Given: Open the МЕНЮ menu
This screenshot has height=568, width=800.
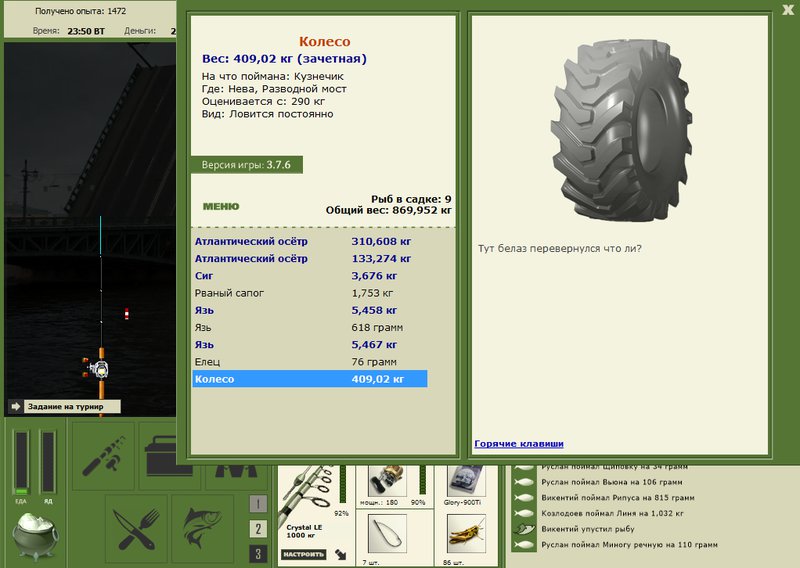Looking at the screenshot, I should pyautogui.click(x=221, y=206).
